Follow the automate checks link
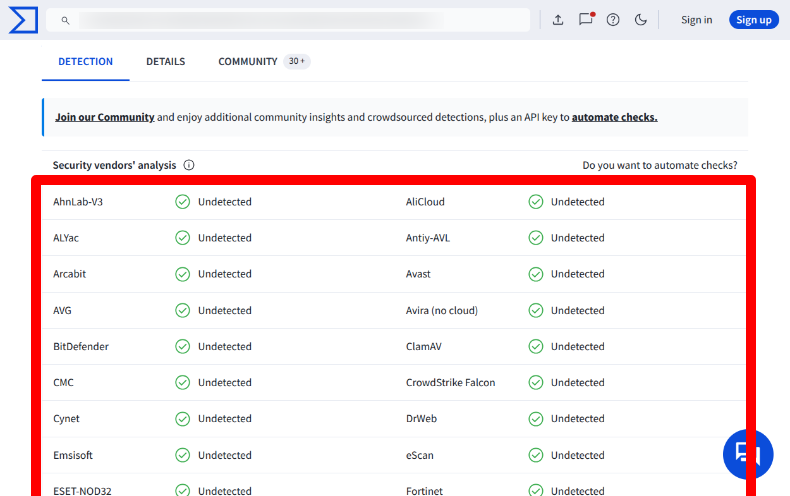 point(614,117)
